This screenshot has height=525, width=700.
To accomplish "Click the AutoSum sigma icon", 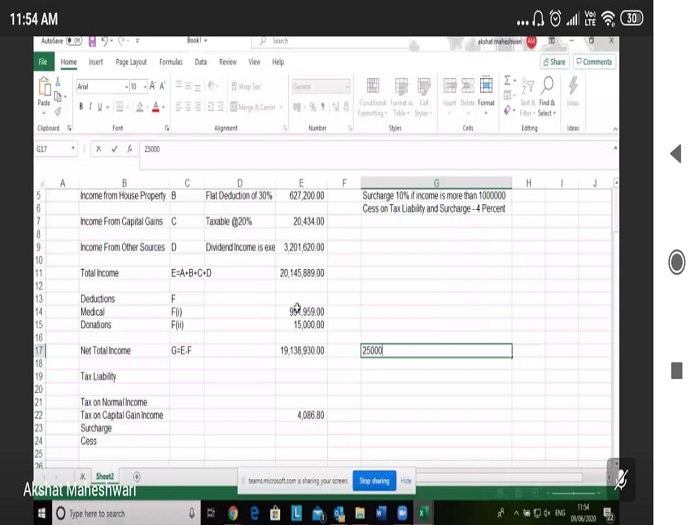I will (507, 81).
